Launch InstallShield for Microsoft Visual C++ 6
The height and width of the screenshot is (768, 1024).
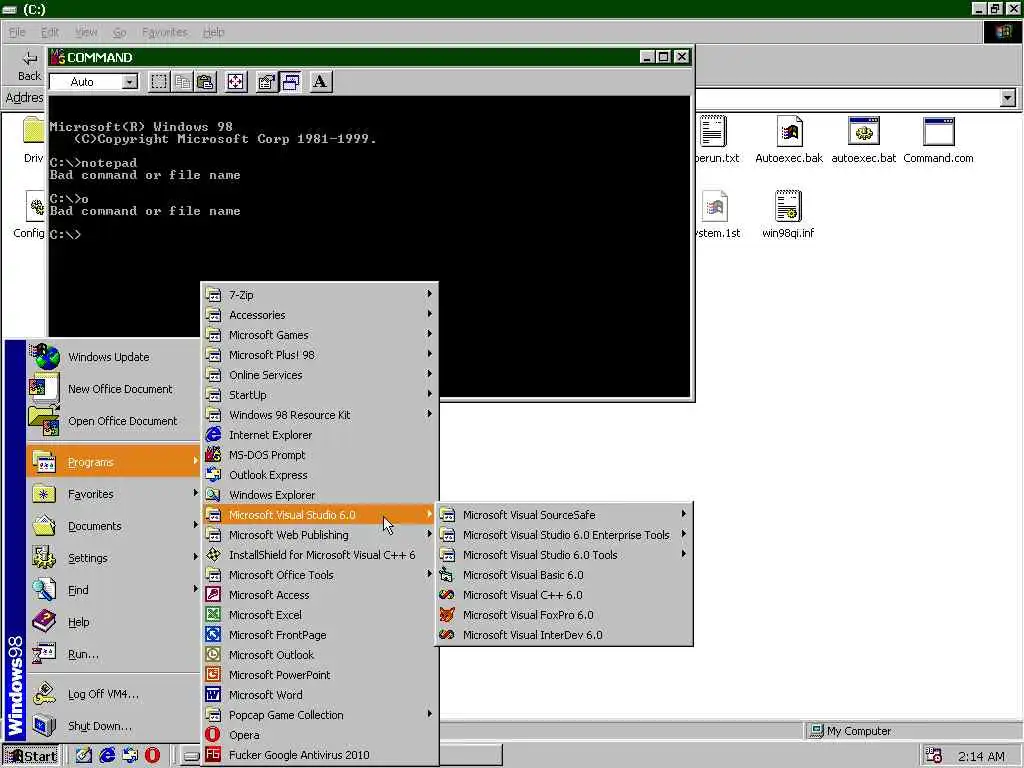(319, 555)
